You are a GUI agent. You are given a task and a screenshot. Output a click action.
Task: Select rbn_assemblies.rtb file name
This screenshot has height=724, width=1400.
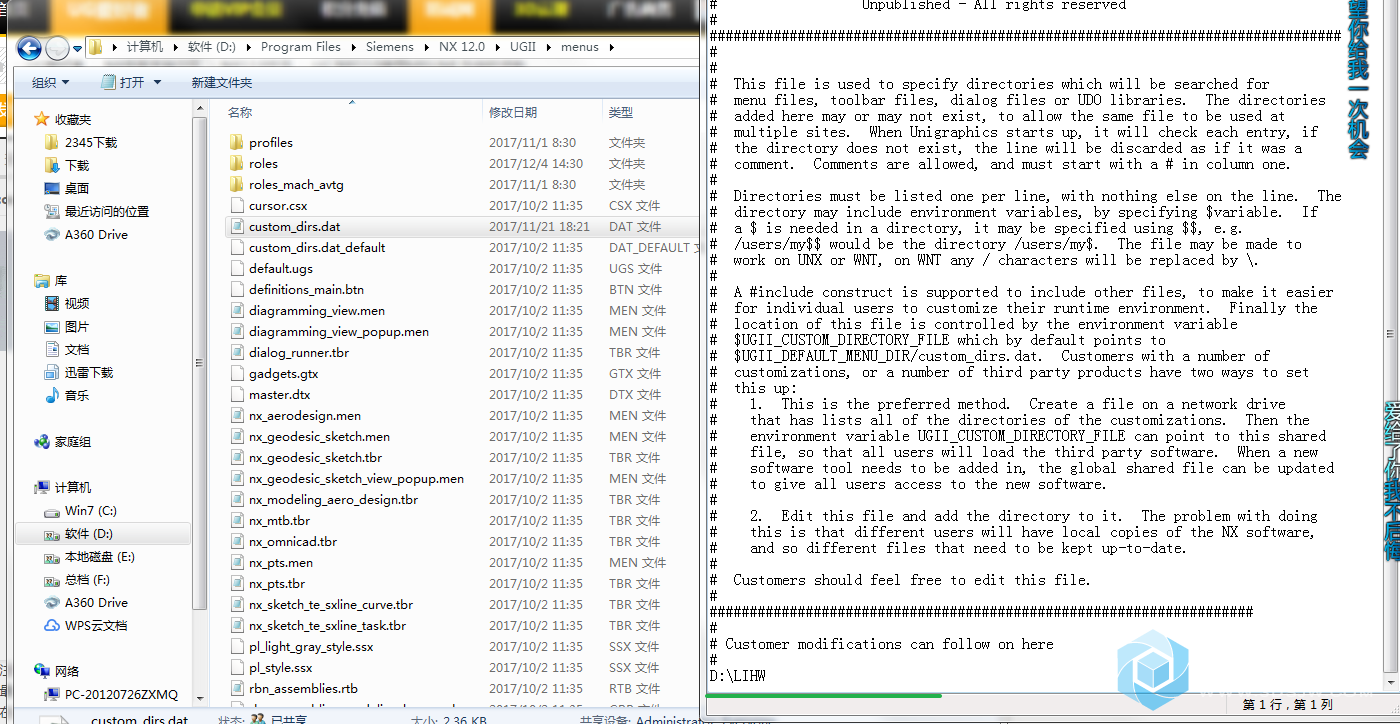[303, 689]
